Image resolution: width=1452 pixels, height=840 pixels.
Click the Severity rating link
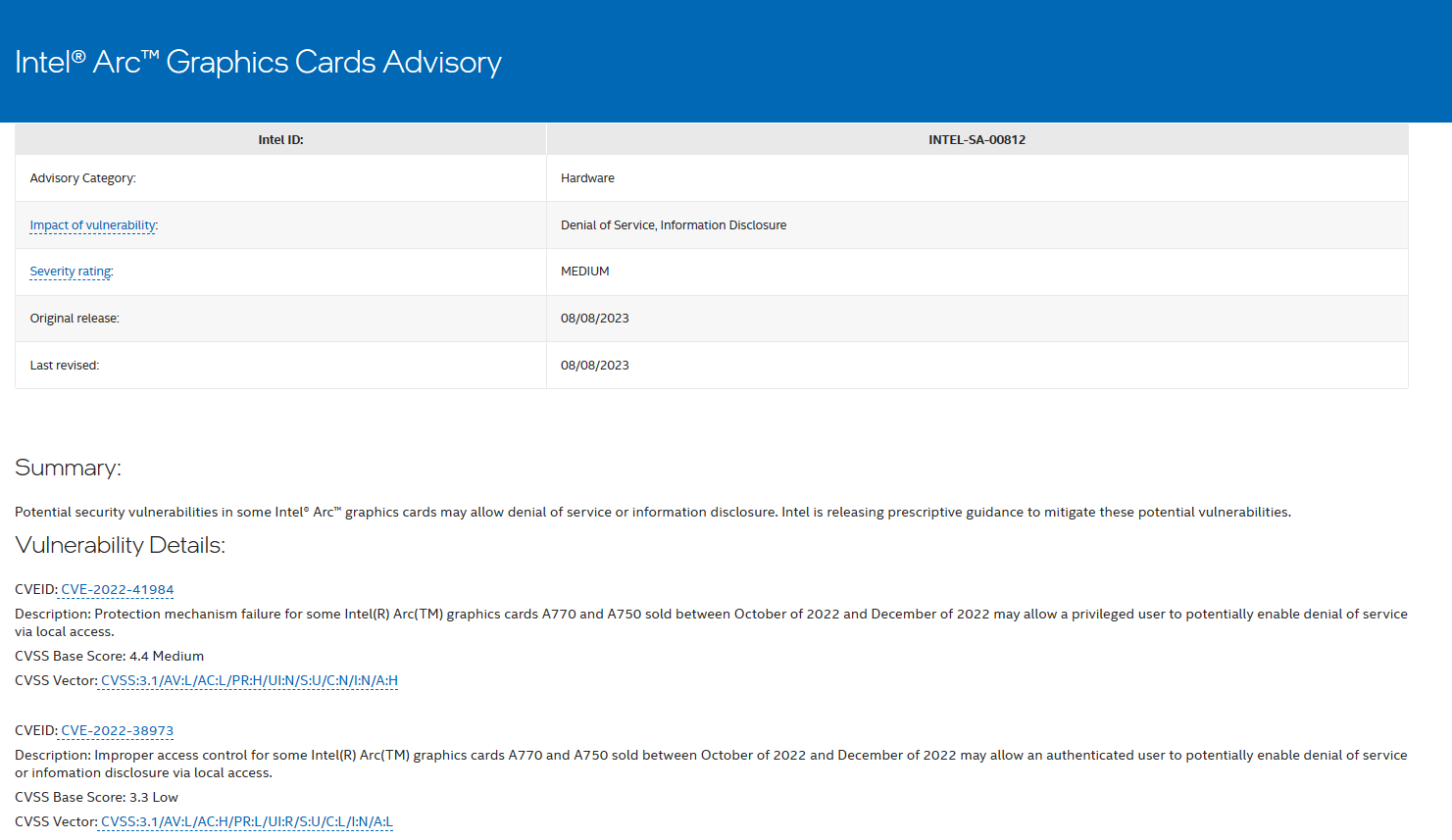click(x=71, y=272)
